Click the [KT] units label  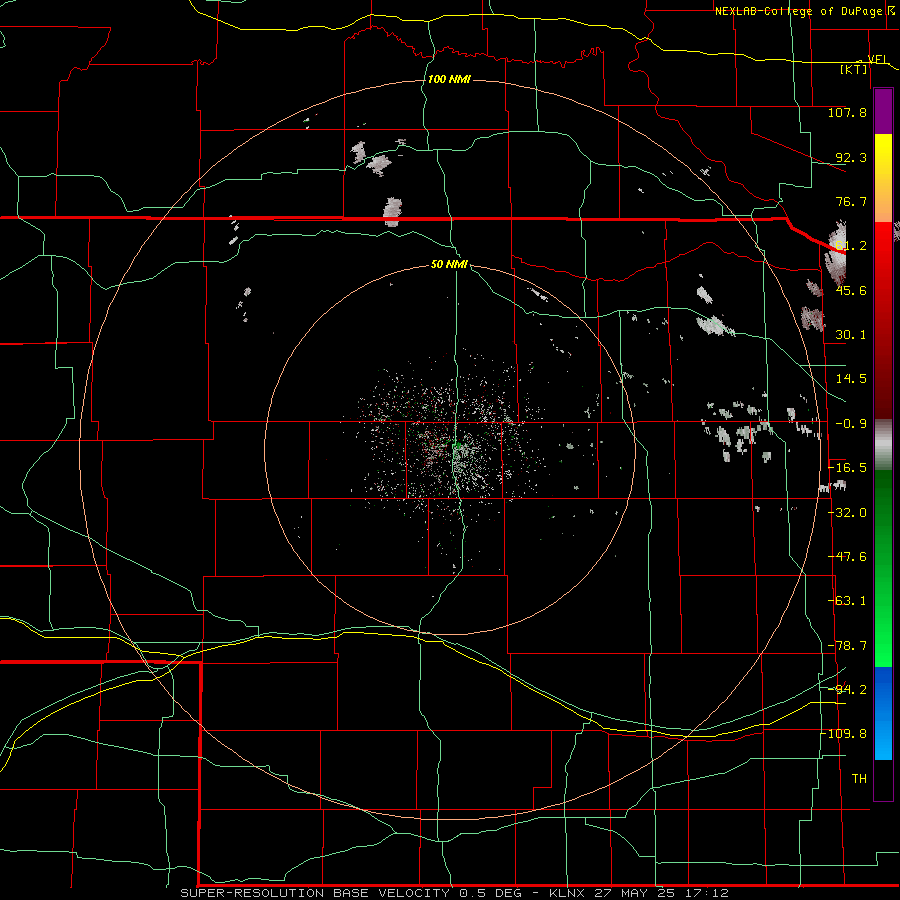pos(854,69)
